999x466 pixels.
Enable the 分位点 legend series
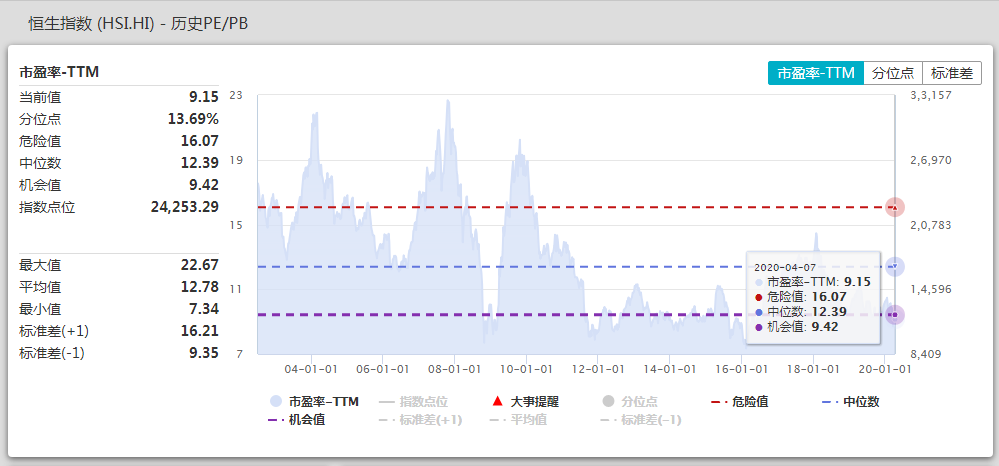(630, 402)
